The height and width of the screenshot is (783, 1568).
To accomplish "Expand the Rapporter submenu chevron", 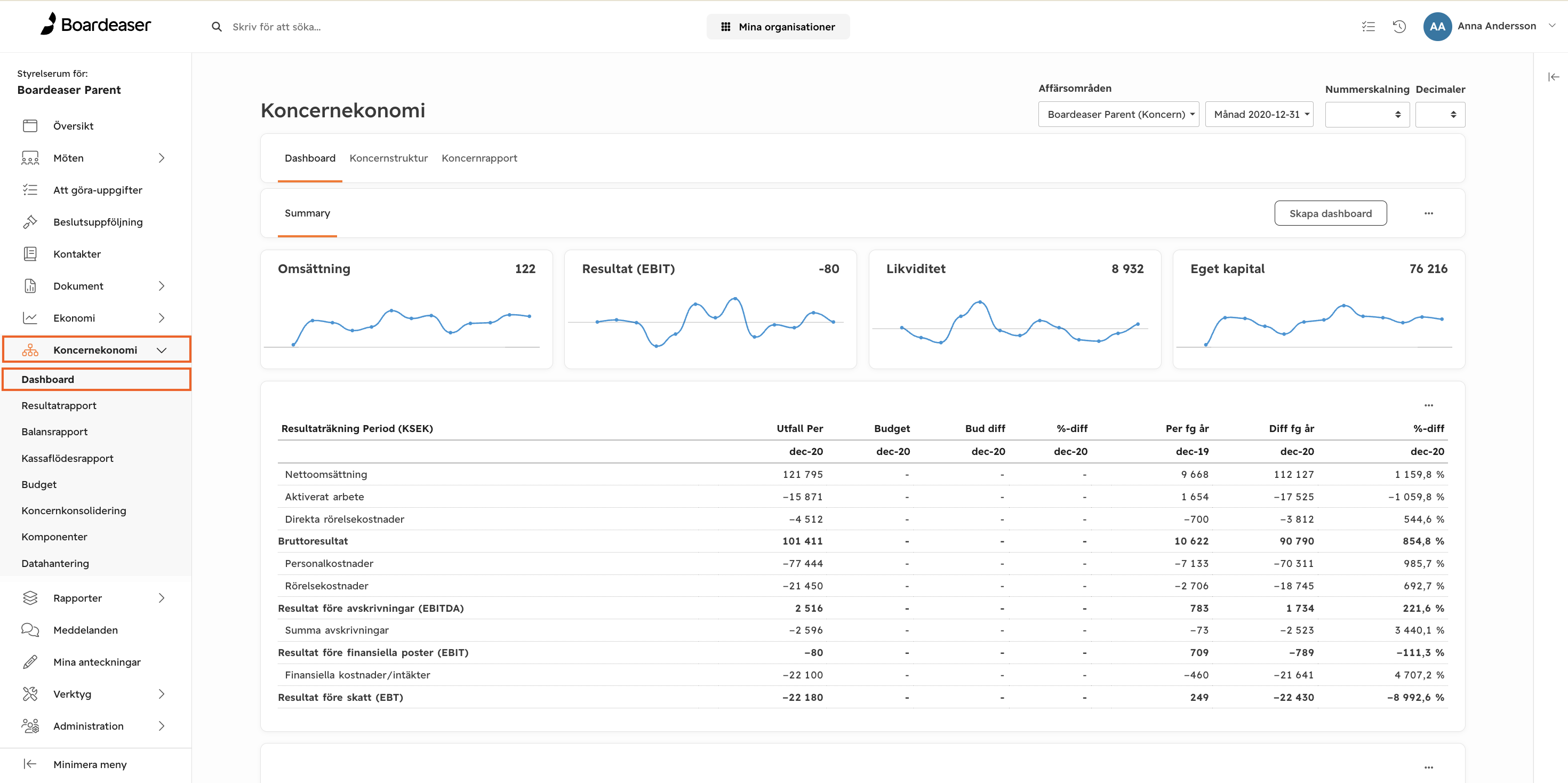I will point(161,598).
